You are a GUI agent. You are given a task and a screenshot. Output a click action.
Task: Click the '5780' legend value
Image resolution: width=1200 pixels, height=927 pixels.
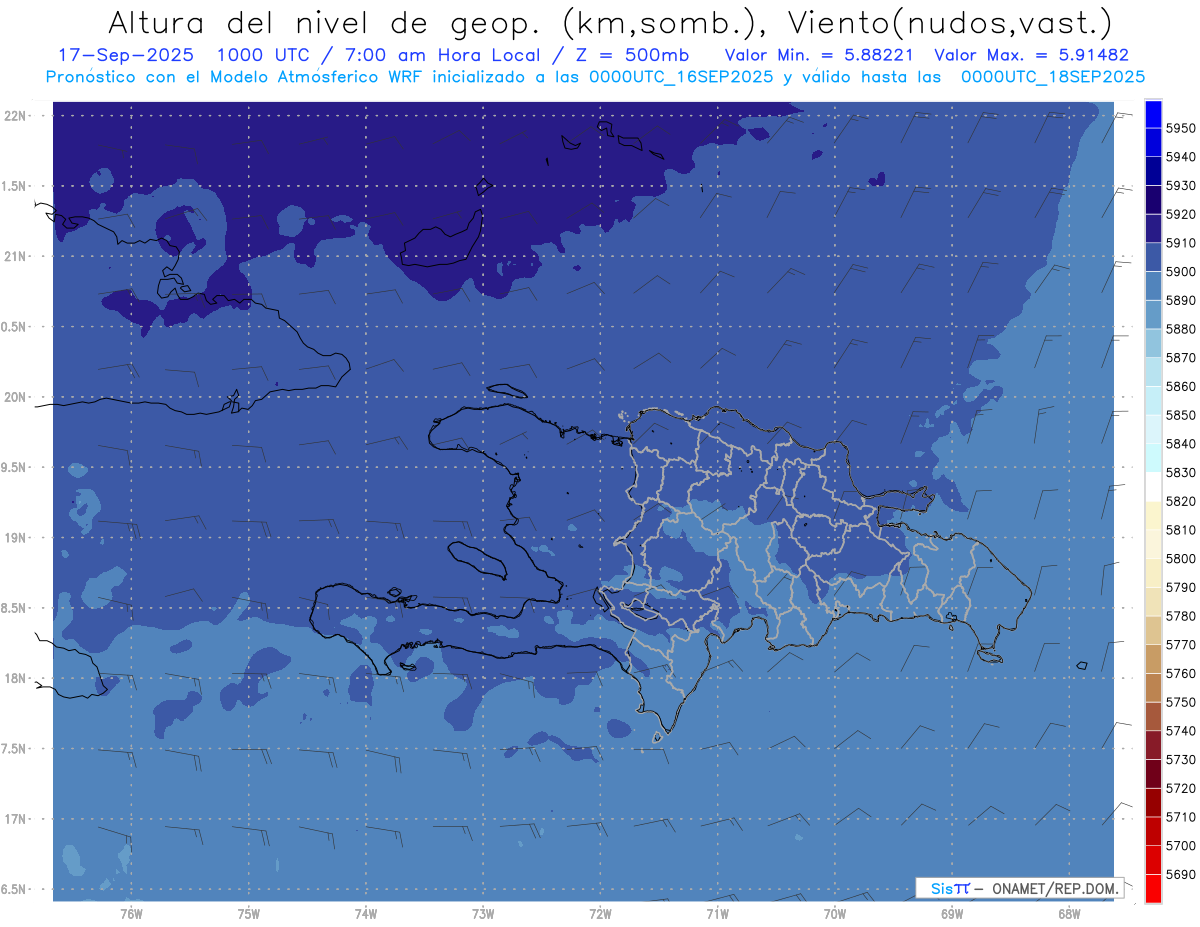click(1180, 616)
